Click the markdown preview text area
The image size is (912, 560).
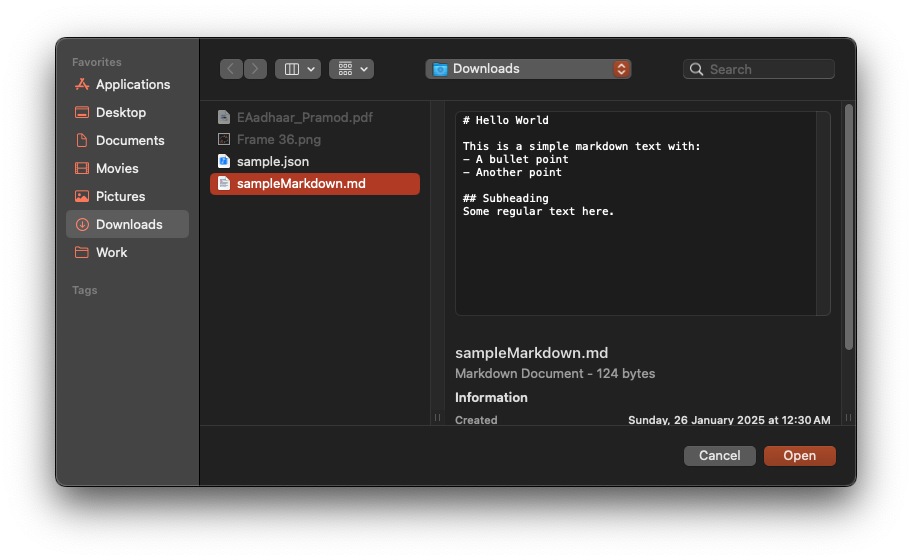(636, 213)
